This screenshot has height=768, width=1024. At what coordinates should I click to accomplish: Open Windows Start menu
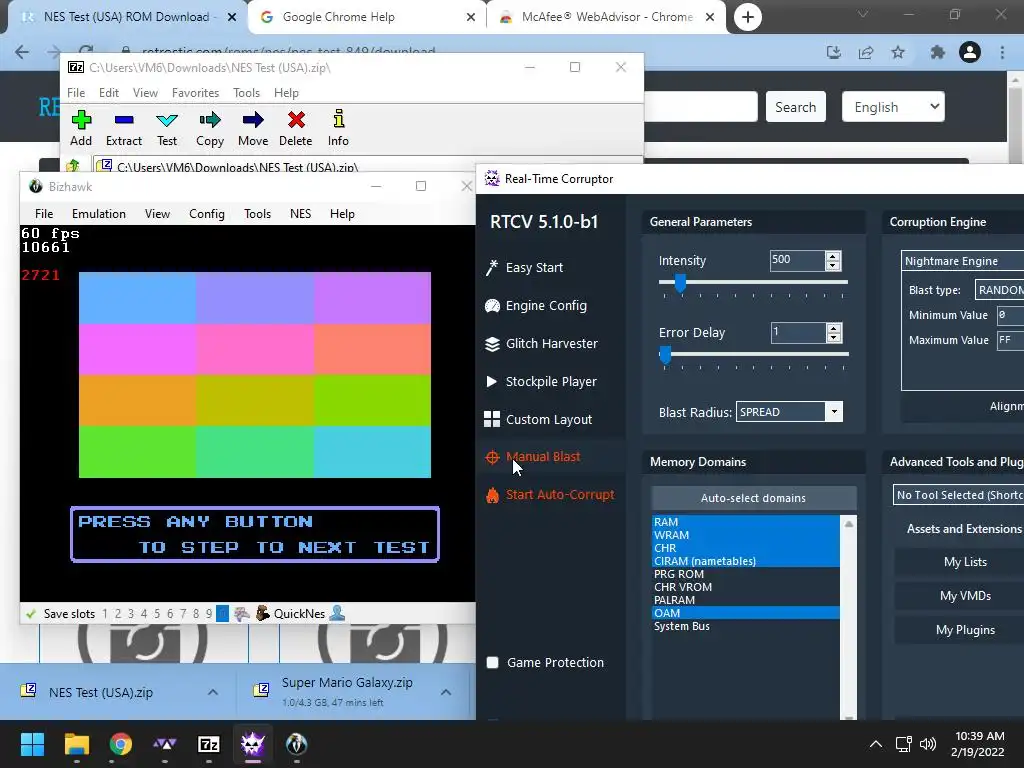click(32, 744)
